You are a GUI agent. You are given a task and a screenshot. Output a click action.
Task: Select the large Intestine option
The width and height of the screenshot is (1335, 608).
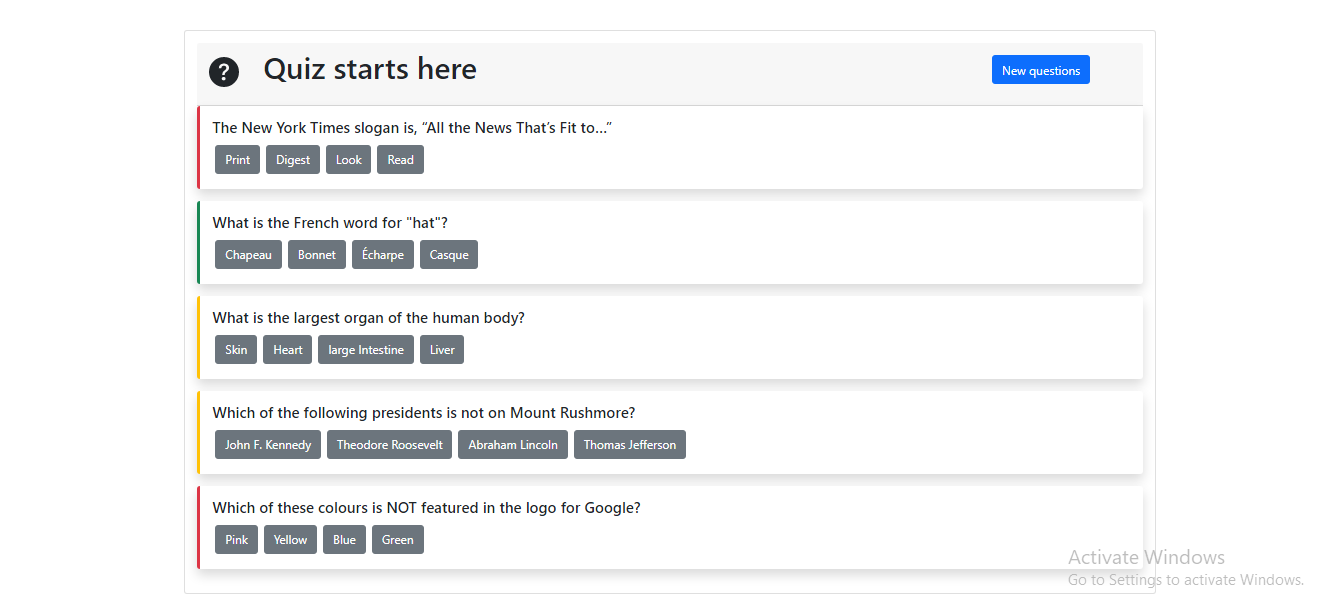(366, 350)
